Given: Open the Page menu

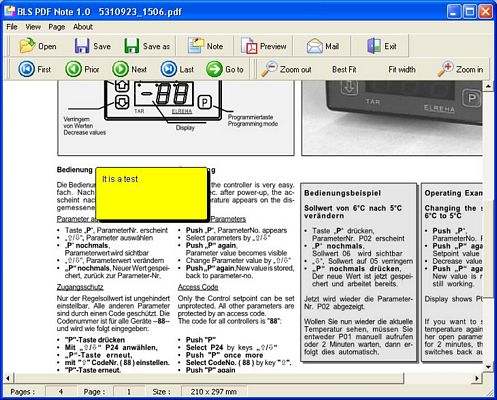Looking at the screenshot, I should pyautogui.click(x=56, y=27).
